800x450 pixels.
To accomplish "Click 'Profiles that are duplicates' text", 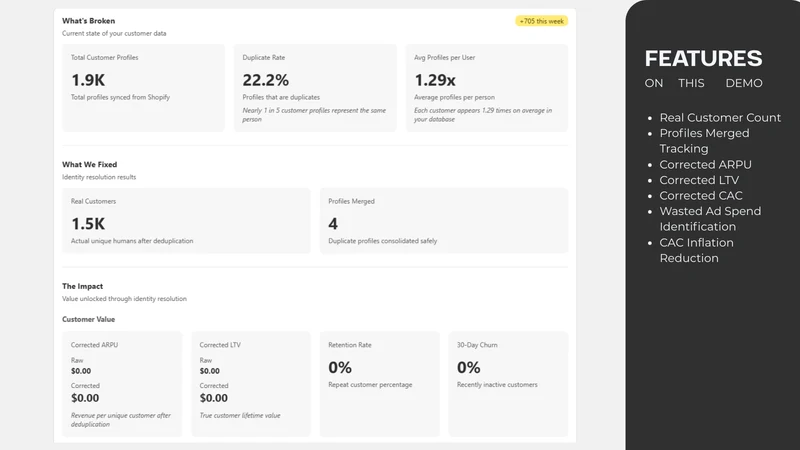I will click(x=281, y=97).
